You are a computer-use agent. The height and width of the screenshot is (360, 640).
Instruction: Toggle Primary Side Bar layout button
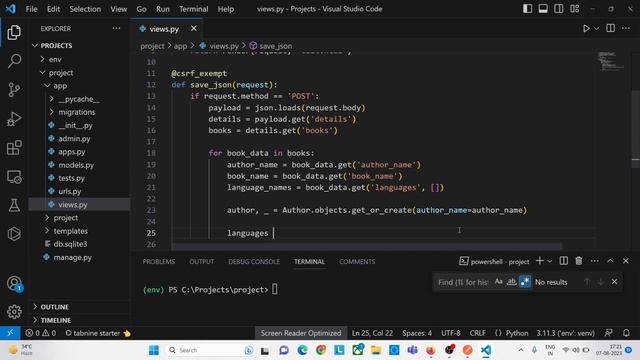point(527,9)
